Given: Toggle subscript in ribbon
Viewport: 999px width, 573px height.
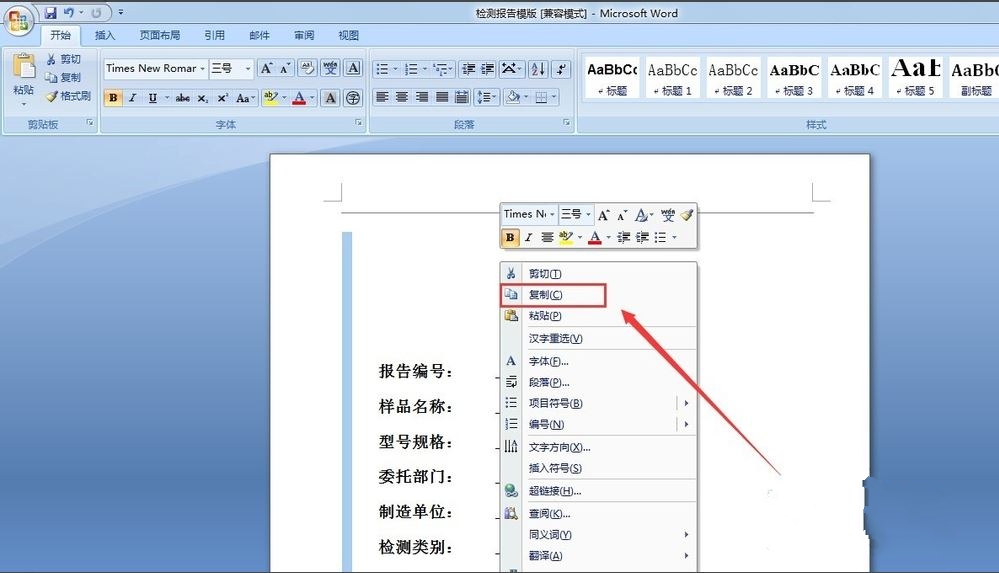Looking at the screenshot, I should click(202, 98).
